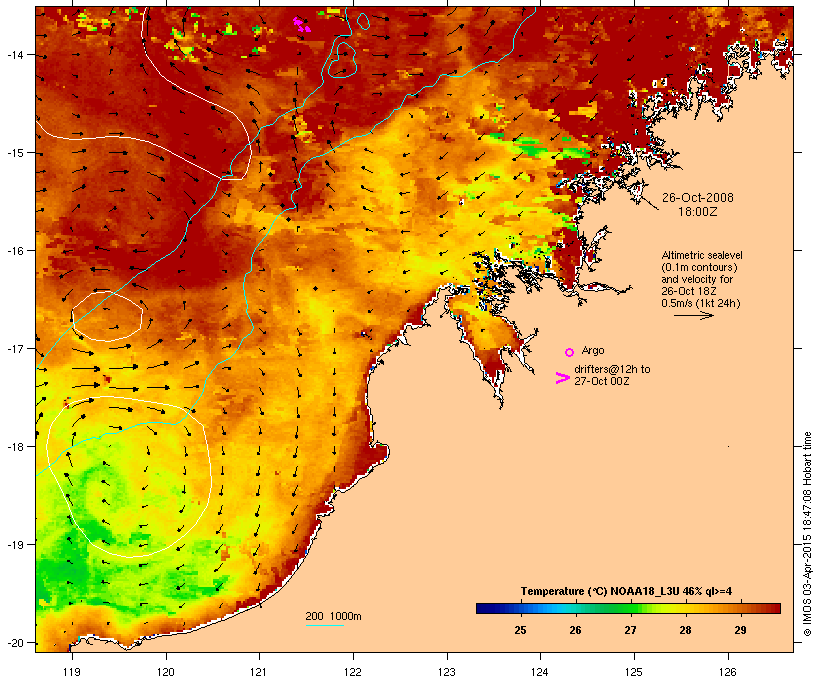Click the dark blue end of temperature colorbar

coord(482,608)
